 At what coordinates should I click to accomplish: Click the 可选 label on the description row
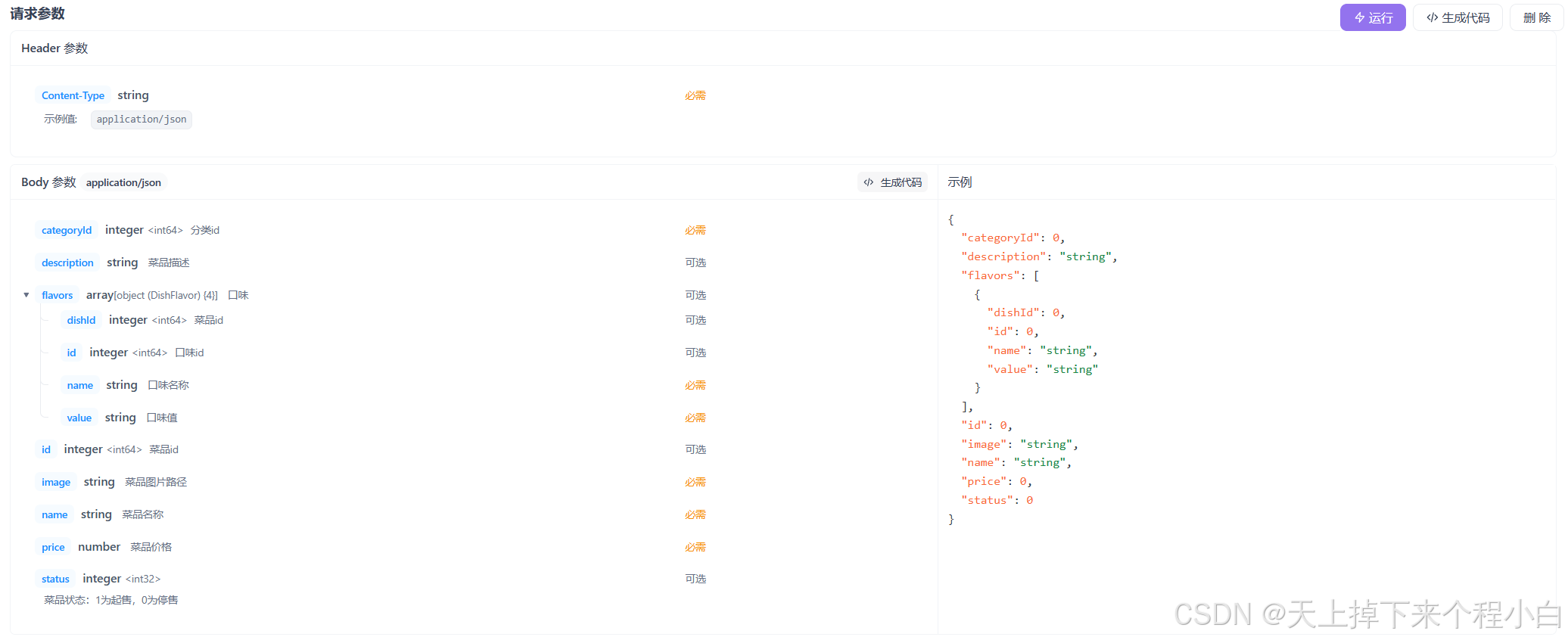click(695, 263)
